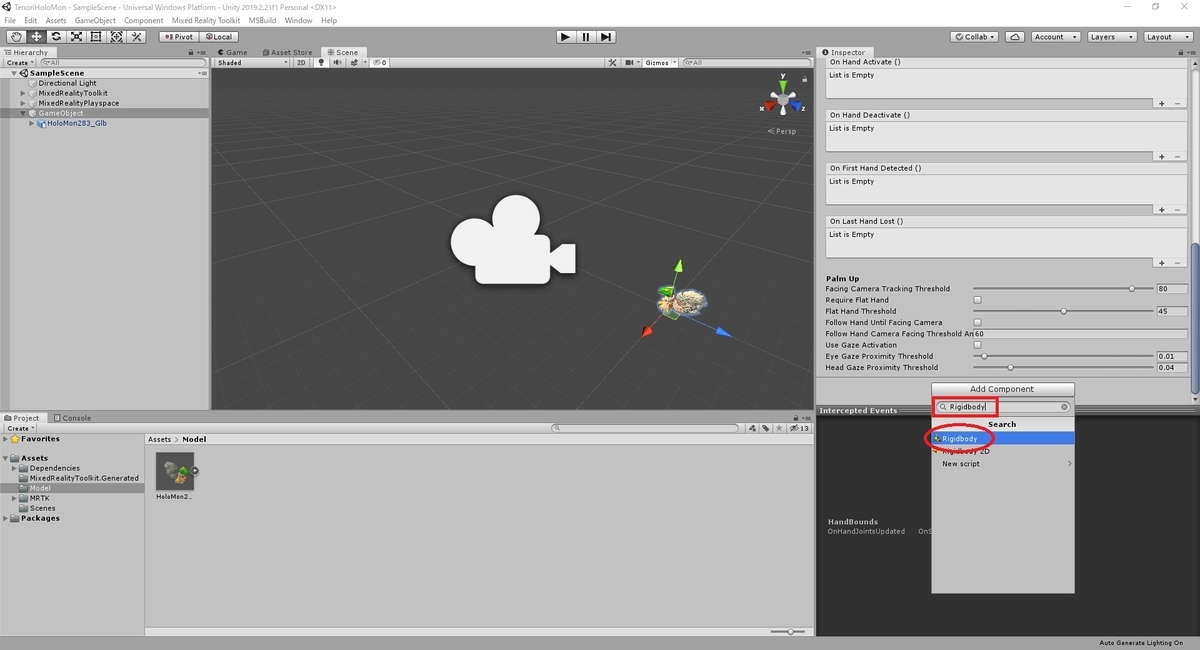The height and width of the screenshot is (650, 1200).
Task: Expand HoloMon283_Glb in Hierarchy
Action: tap(32, 123)
